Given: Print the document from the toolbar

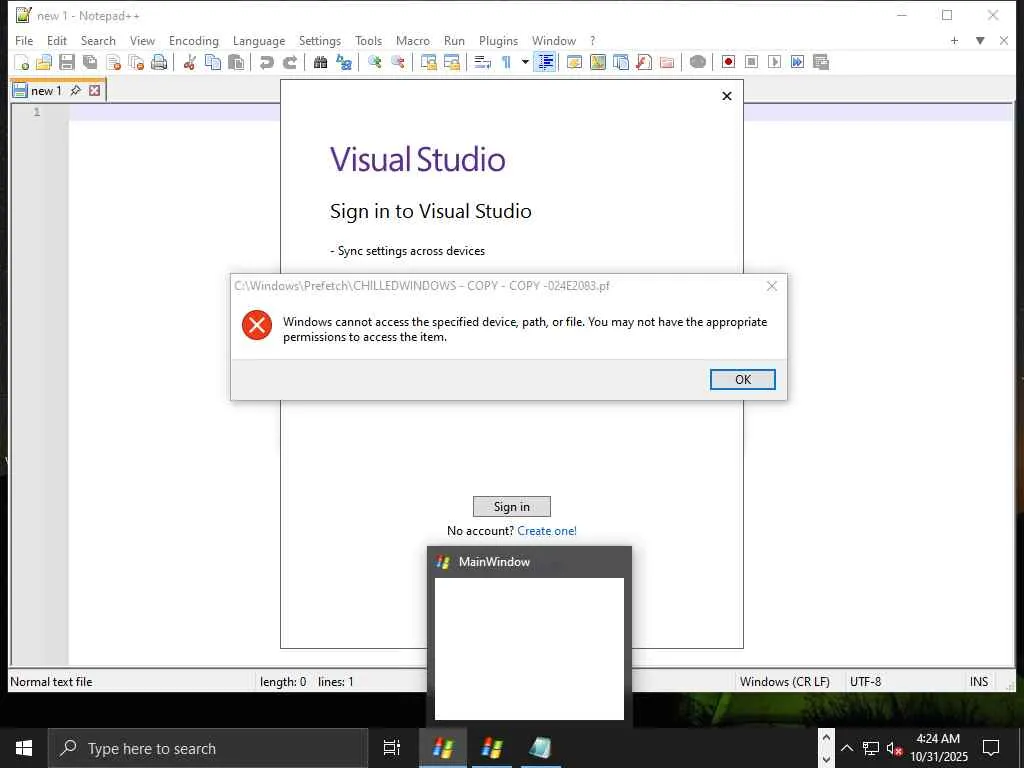Looking at the screenshot, I should click(159, 63).
